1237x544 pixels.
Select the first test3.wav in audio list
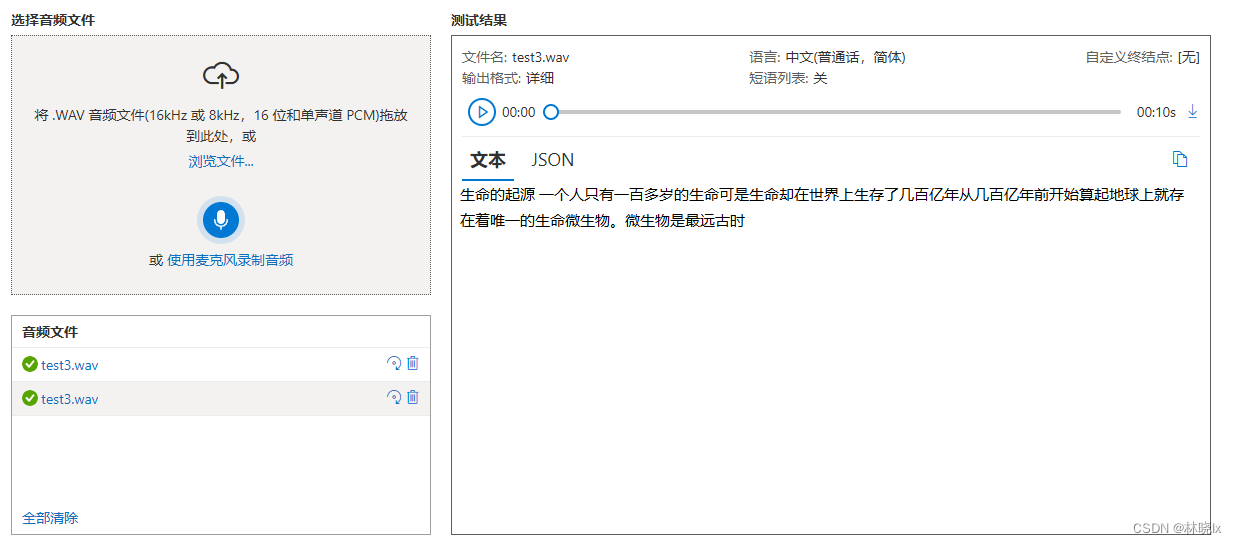(70, 365)
